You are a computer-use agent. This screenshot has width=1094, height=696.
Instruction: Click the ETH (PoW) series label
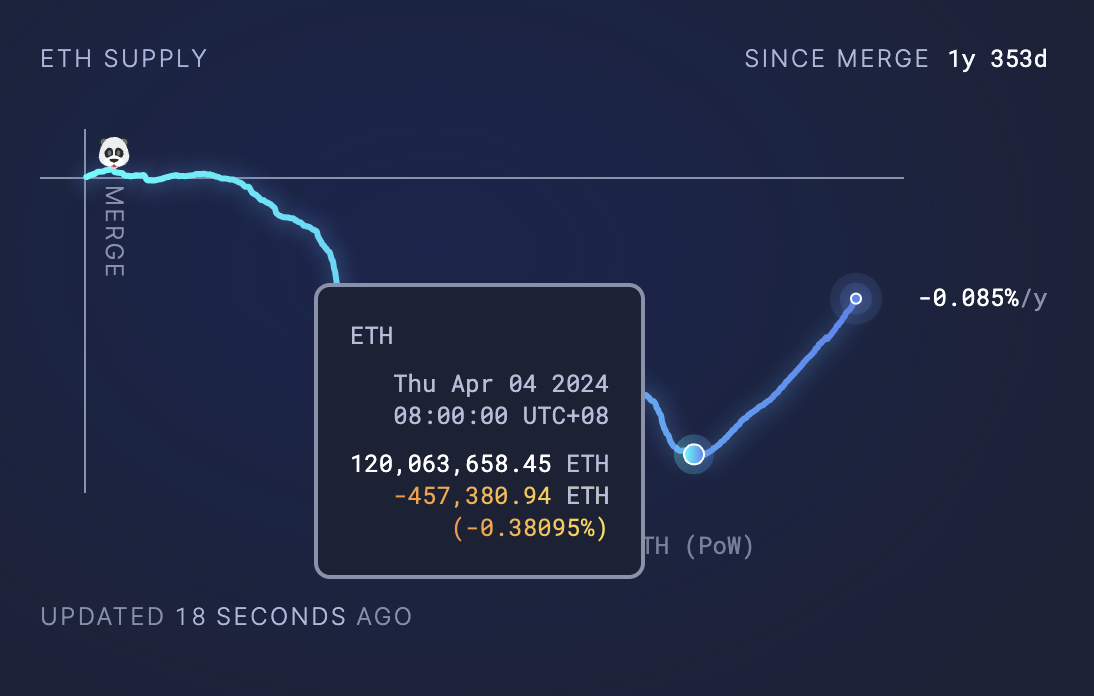698,545
